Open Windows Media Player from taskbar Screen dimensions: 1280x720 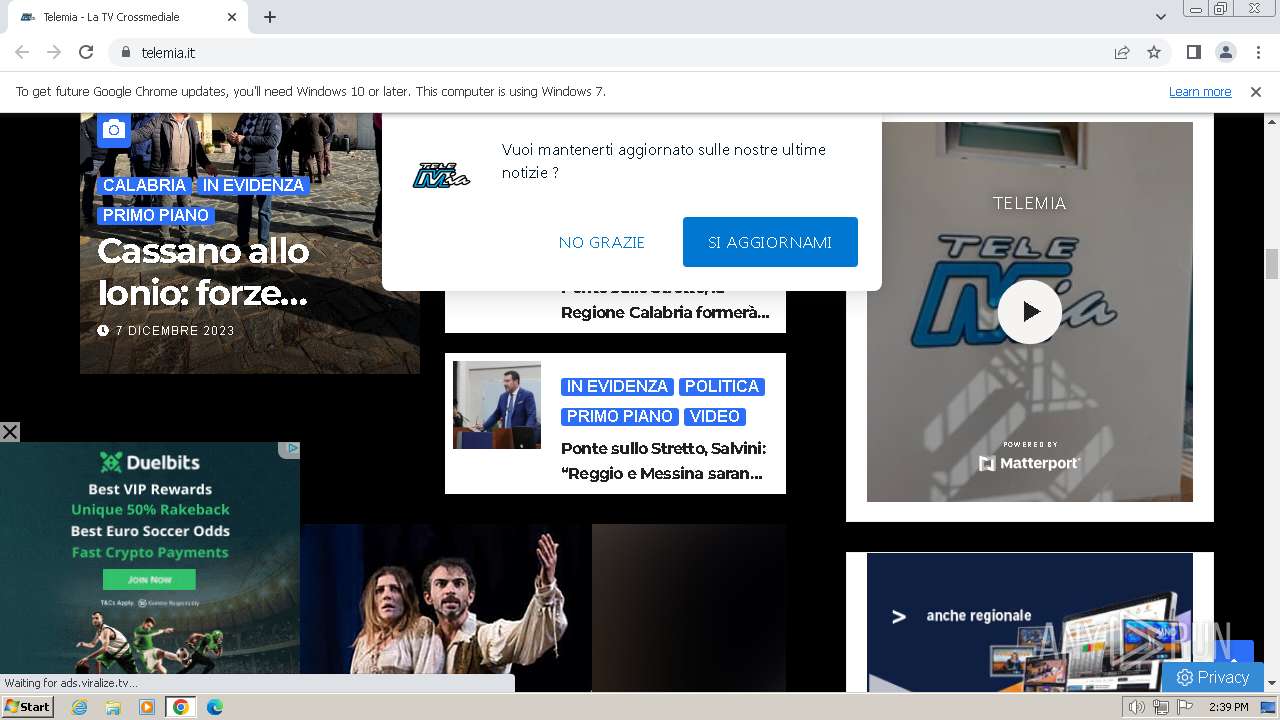(x=147, y=707)
